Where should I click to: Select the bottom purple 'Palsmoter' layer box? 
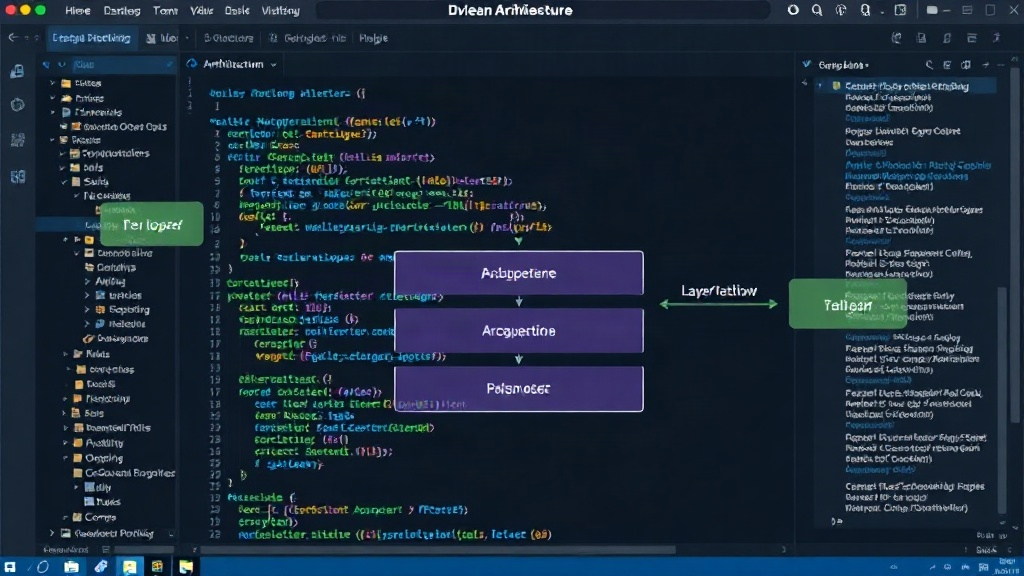click(519, 389)
